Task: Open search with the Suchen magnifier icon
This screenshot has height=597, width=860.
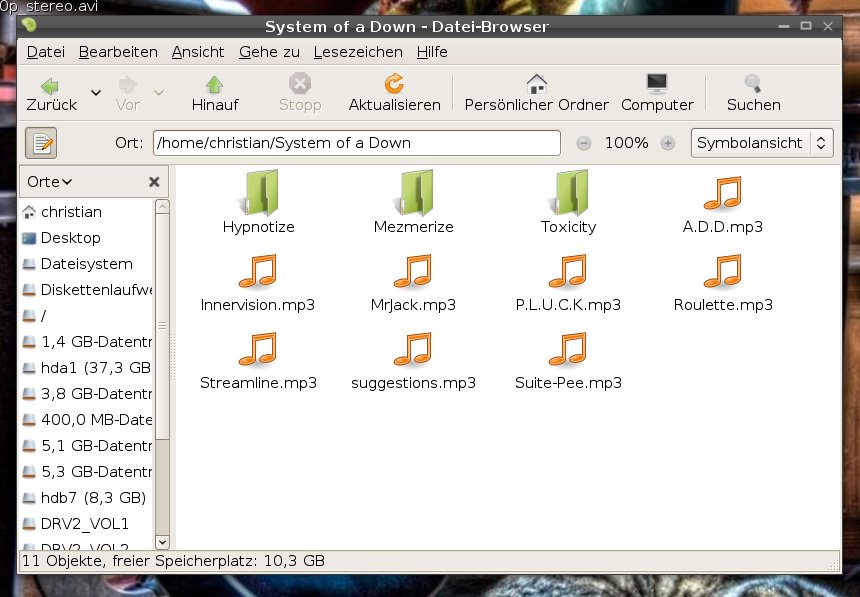Action: tap(753, 84)
